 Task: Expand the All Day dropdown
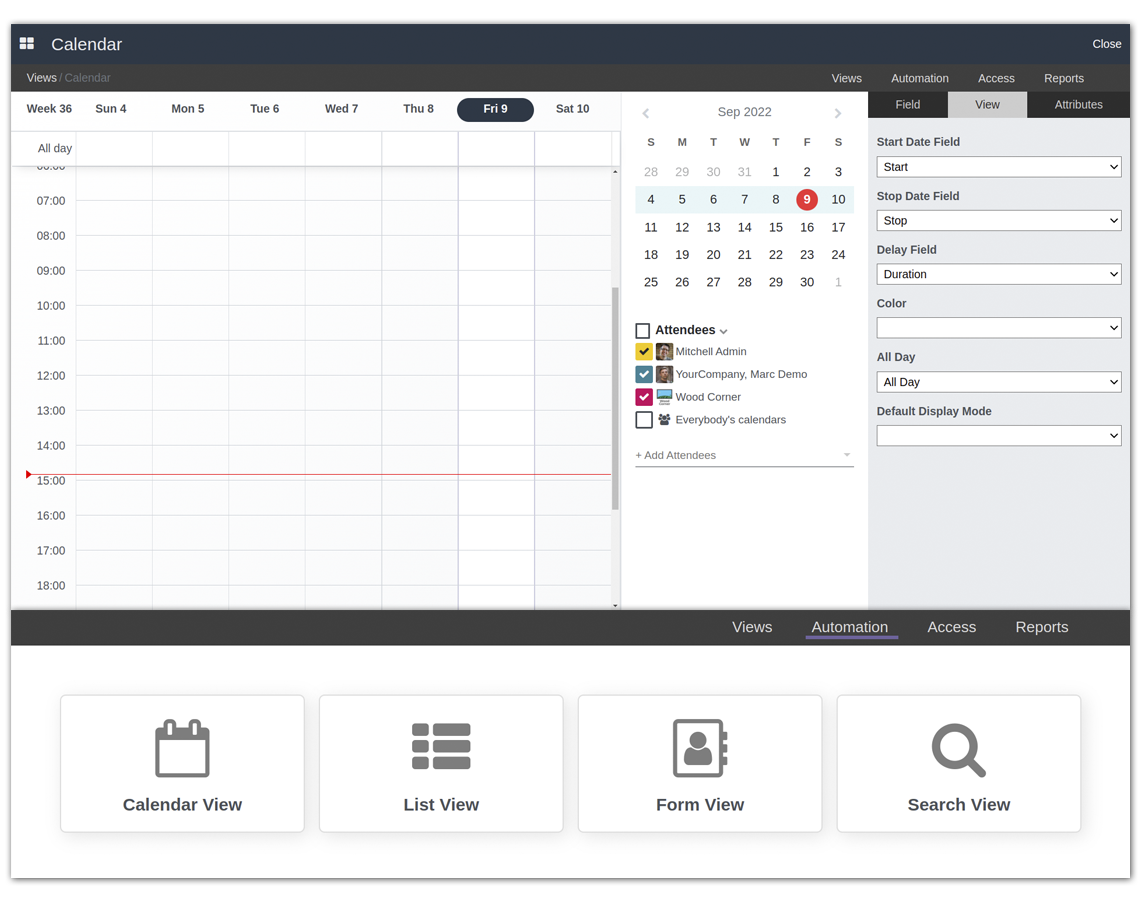(x=998, y=382)
